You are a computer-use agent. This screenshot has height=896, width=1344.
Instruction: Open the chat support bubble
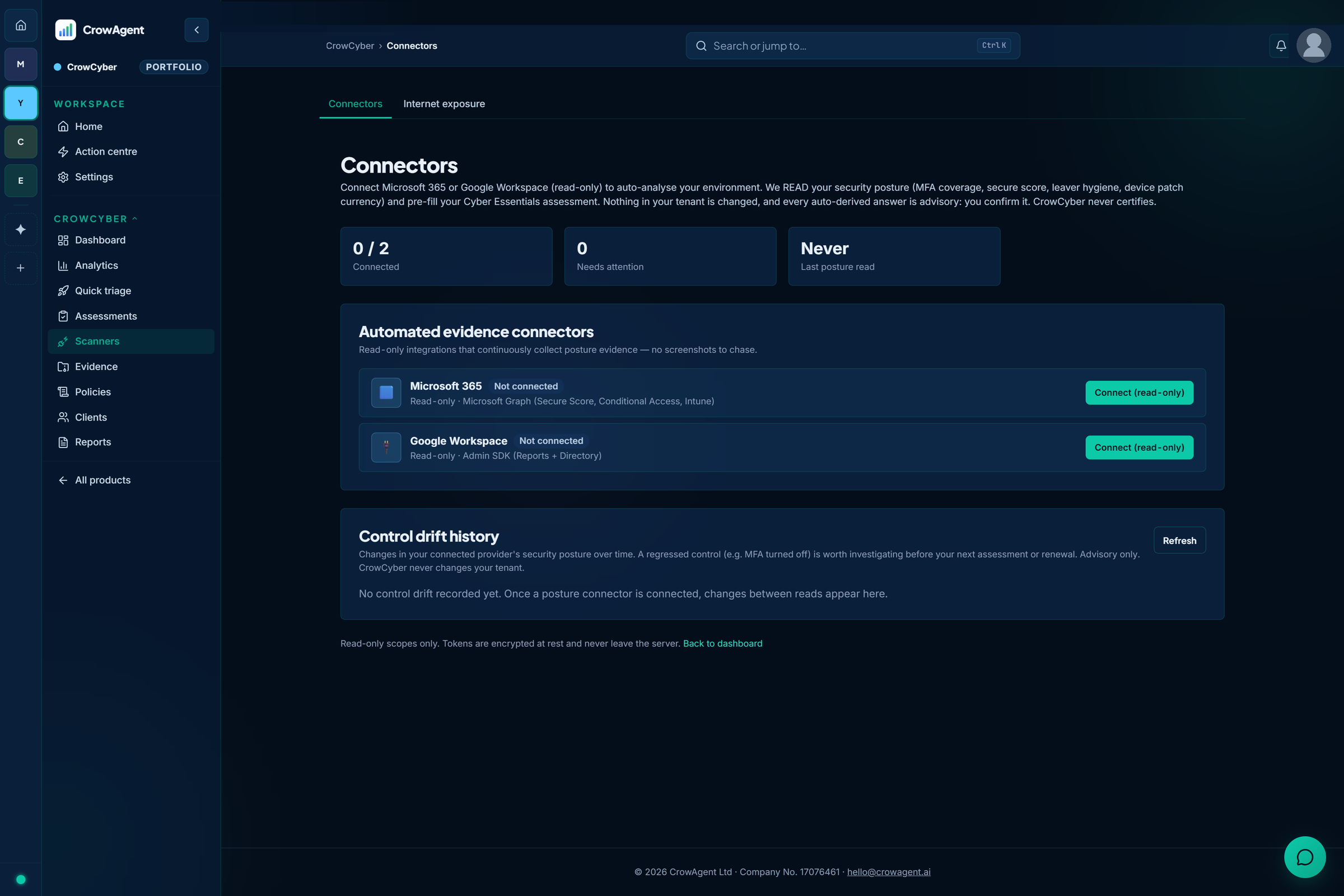point(1305,857)
